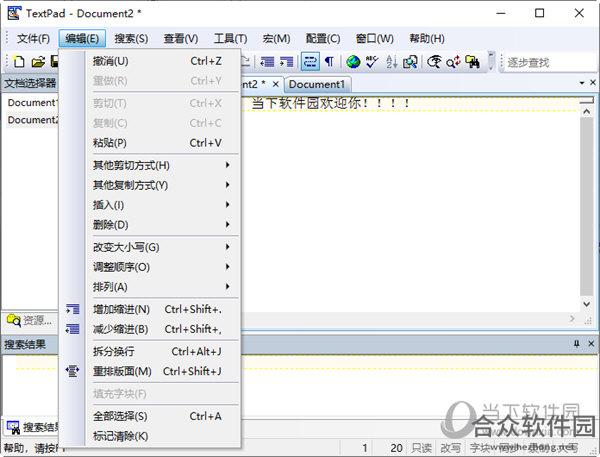The image size is (600, 457).
Task: Open the document tab list dropdown arrow
Action: click(582, 83)
